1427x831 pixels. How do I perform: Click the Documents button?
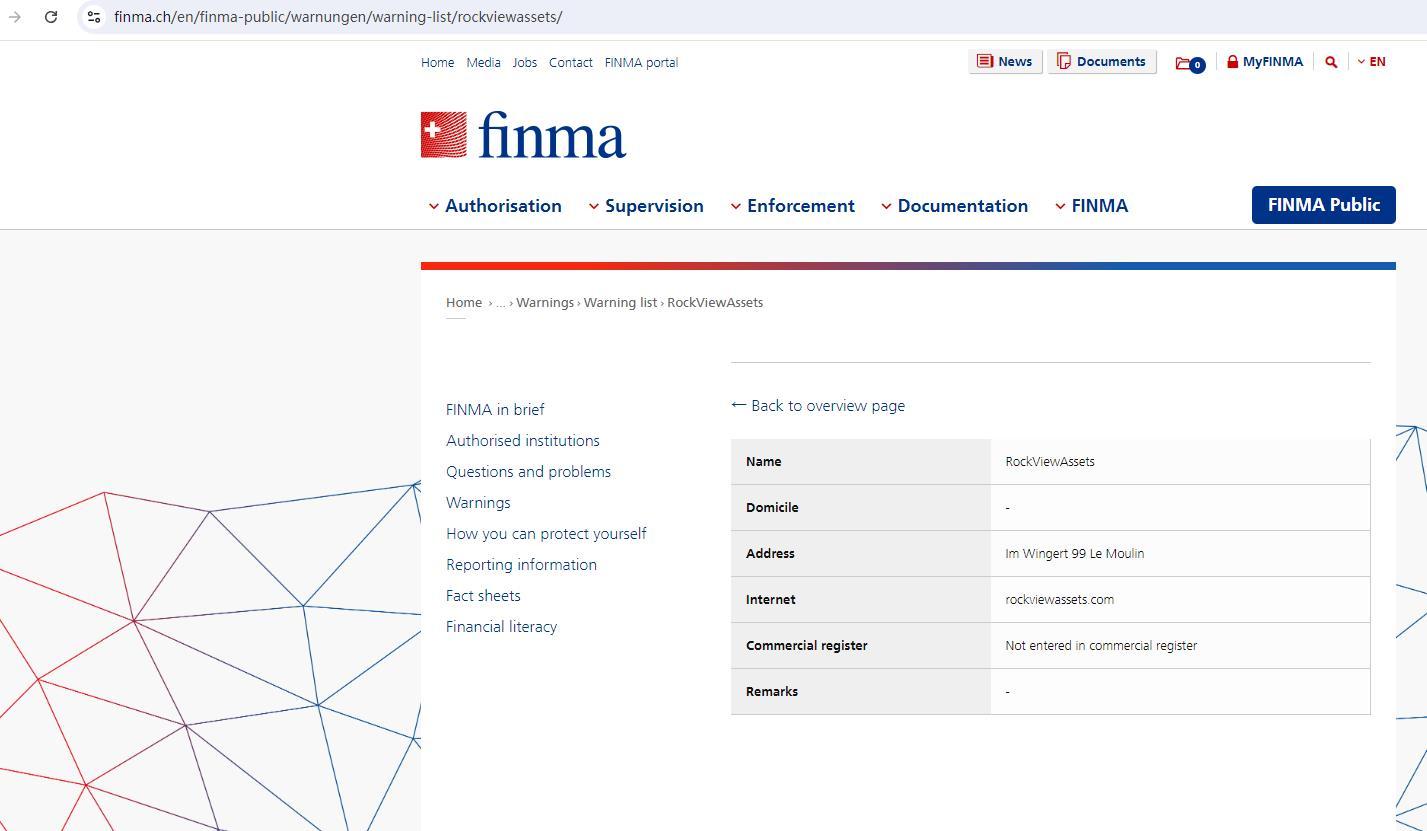pos(1101,62)
